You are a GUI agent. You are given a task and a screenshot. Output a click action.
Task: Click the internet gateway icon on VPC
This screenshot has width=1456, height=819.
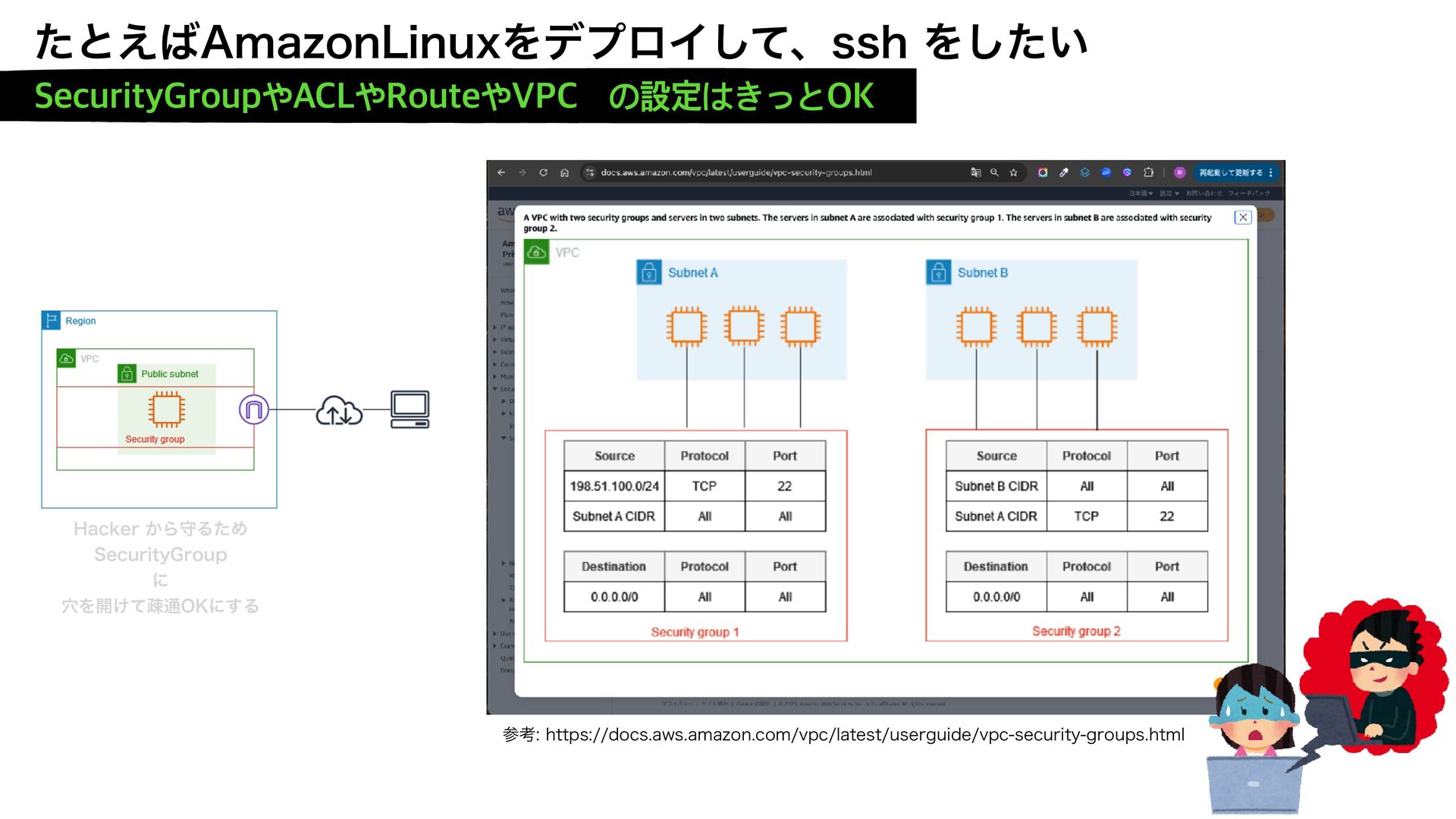point(254,409)
